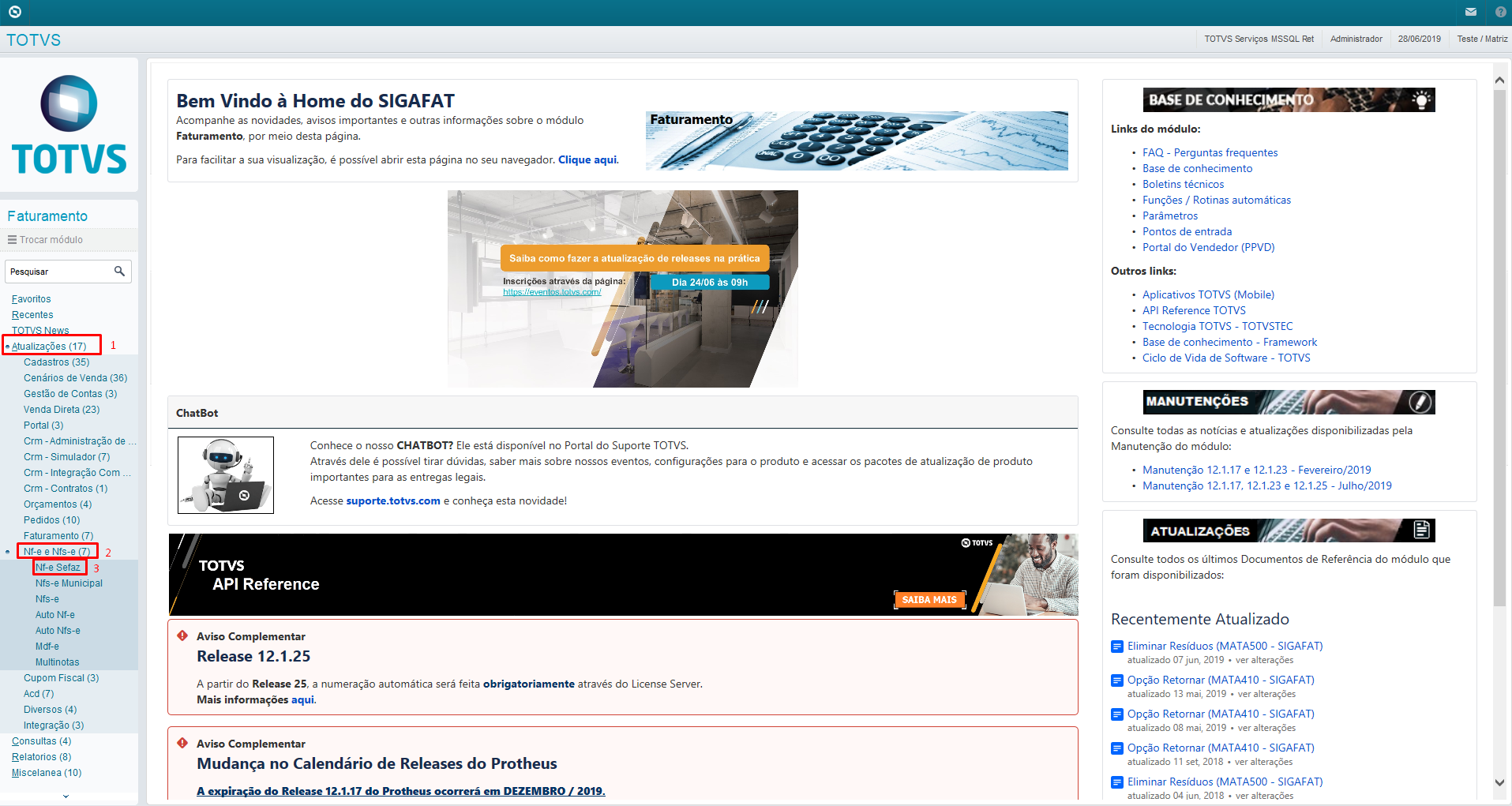The image size is (1512, 806).
Task: Click the chatbot robot image
Action: [x=226, y=475]
